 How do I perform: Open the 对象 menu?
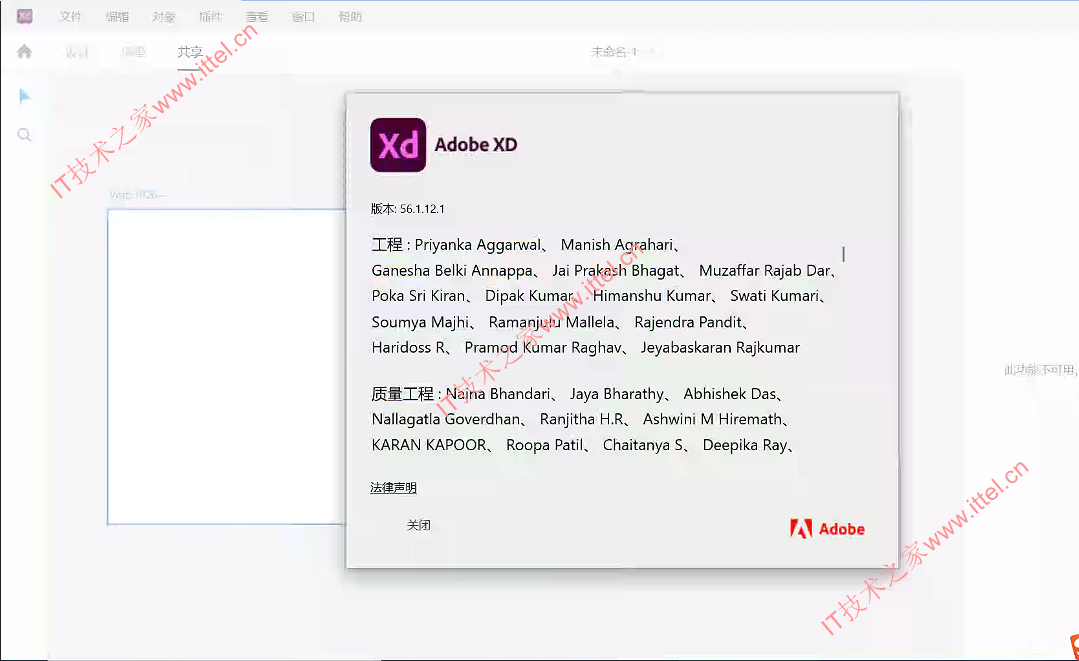click(x=164, y=17)
